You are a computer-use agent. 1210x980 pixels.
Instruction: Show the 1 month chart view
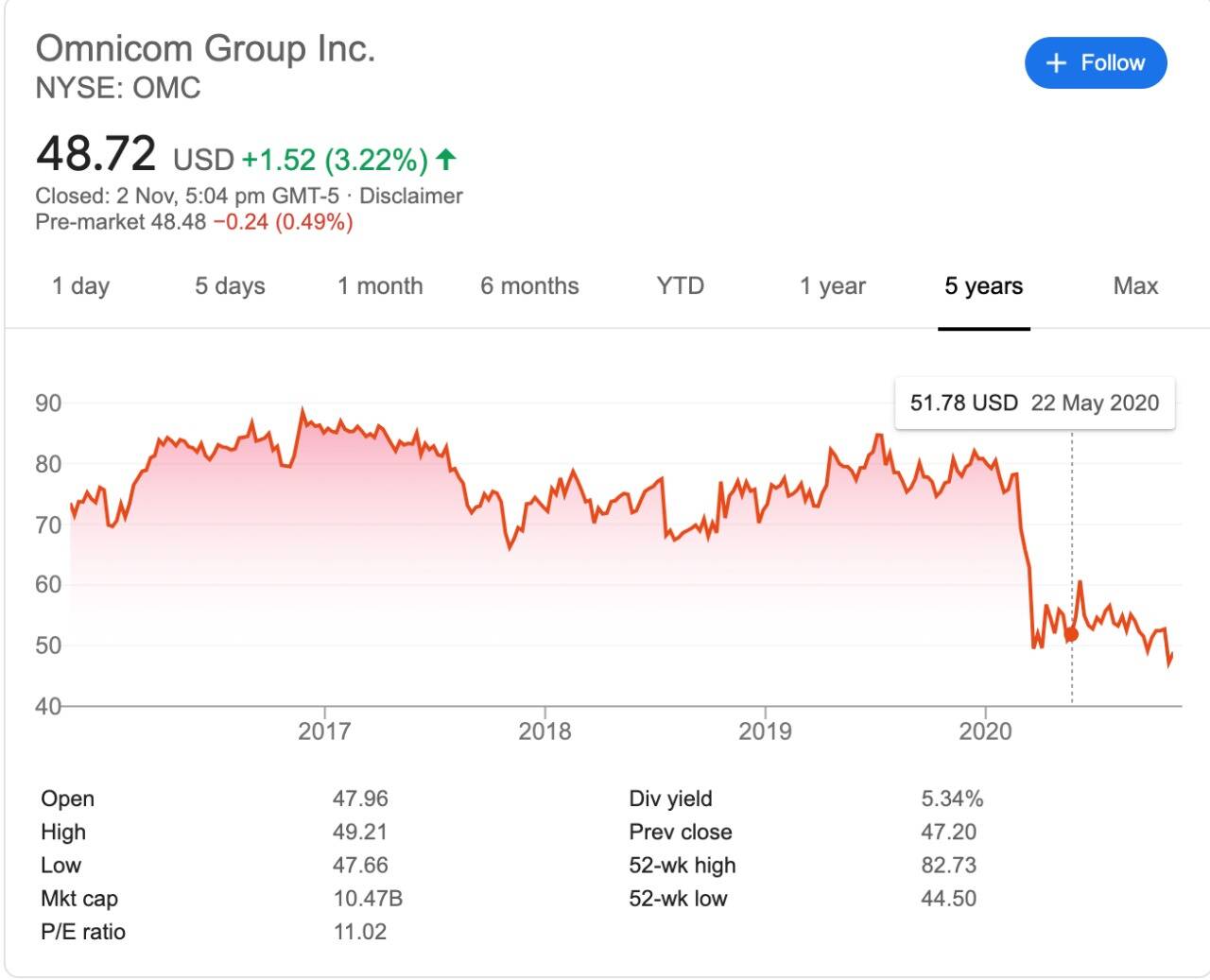point(380,286)
